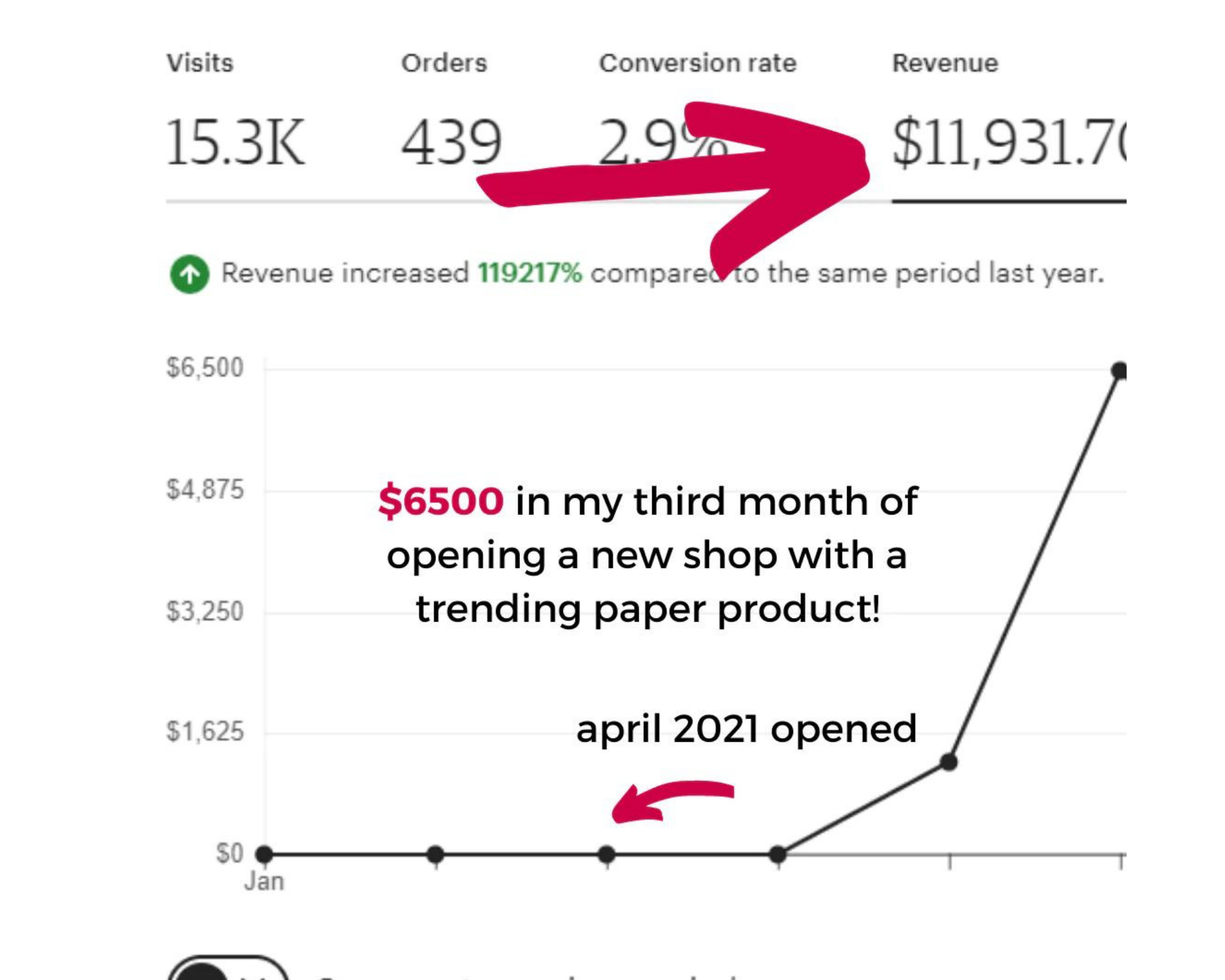Click the 119217% revenue increase text
Image resolution: width=1225 pixels, height=980 pixels.
(x=530, y=273)
